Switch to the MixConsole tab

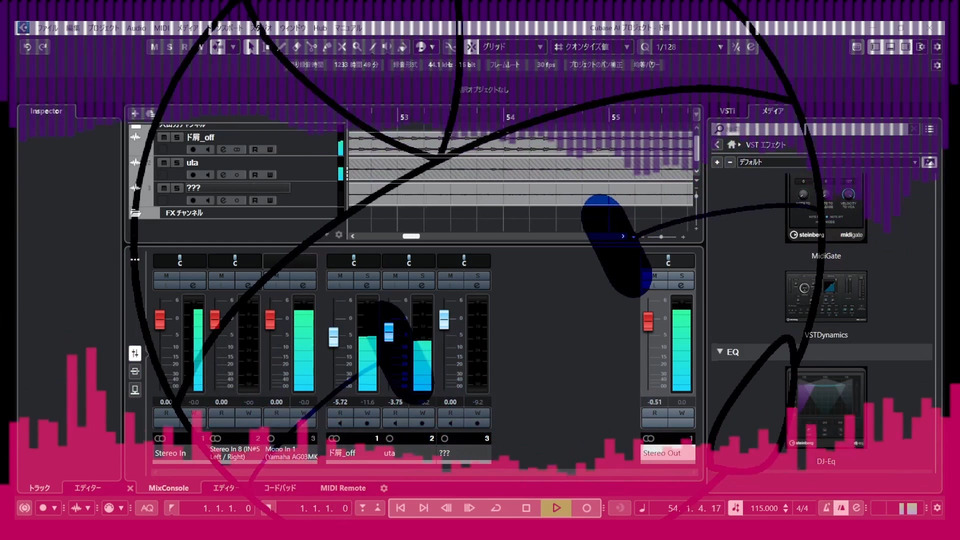click(168, 488)
